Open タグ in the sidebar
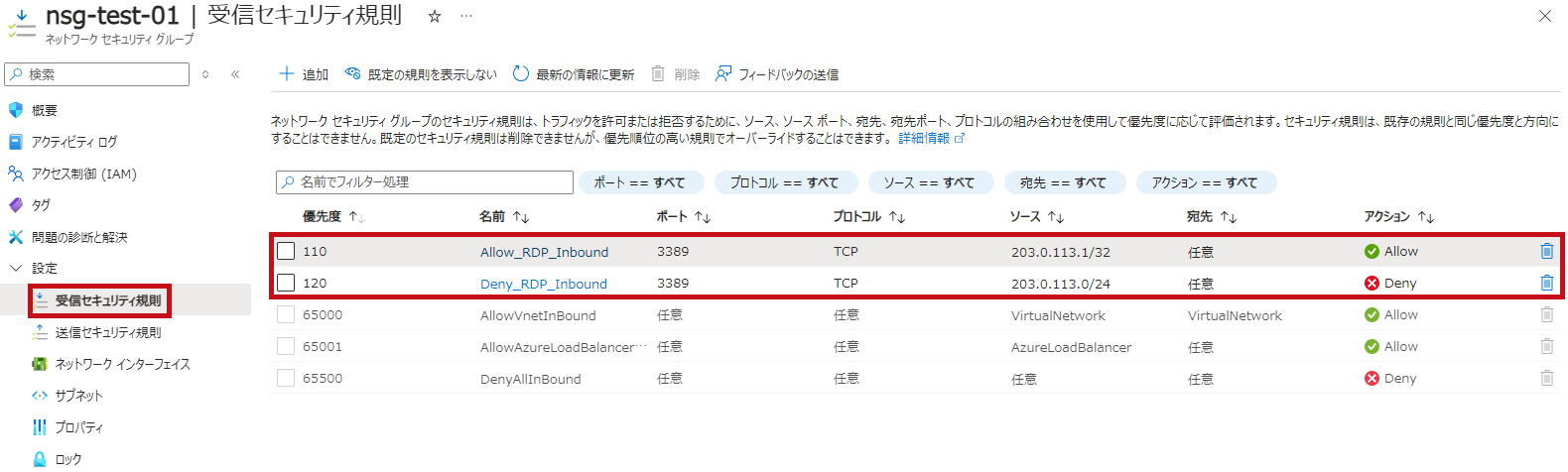The width and height of the screenshot is (1568, 472). tap(41, 205)
